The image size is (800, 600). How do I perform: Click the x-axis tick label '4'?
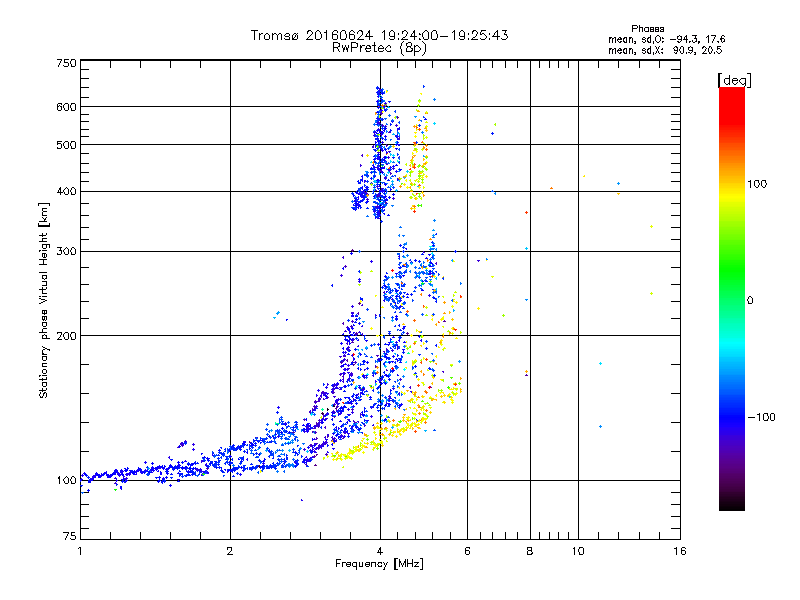[380, 551]
